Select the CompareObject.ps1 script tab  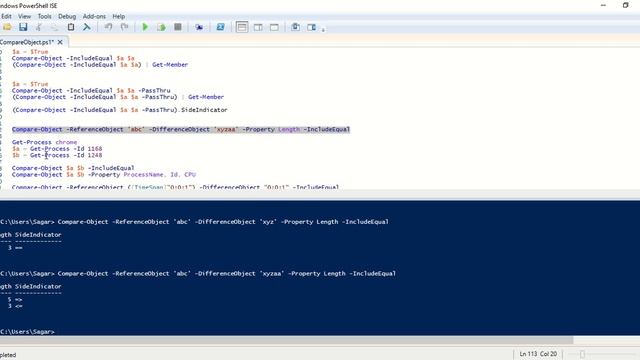coord(27,42)
